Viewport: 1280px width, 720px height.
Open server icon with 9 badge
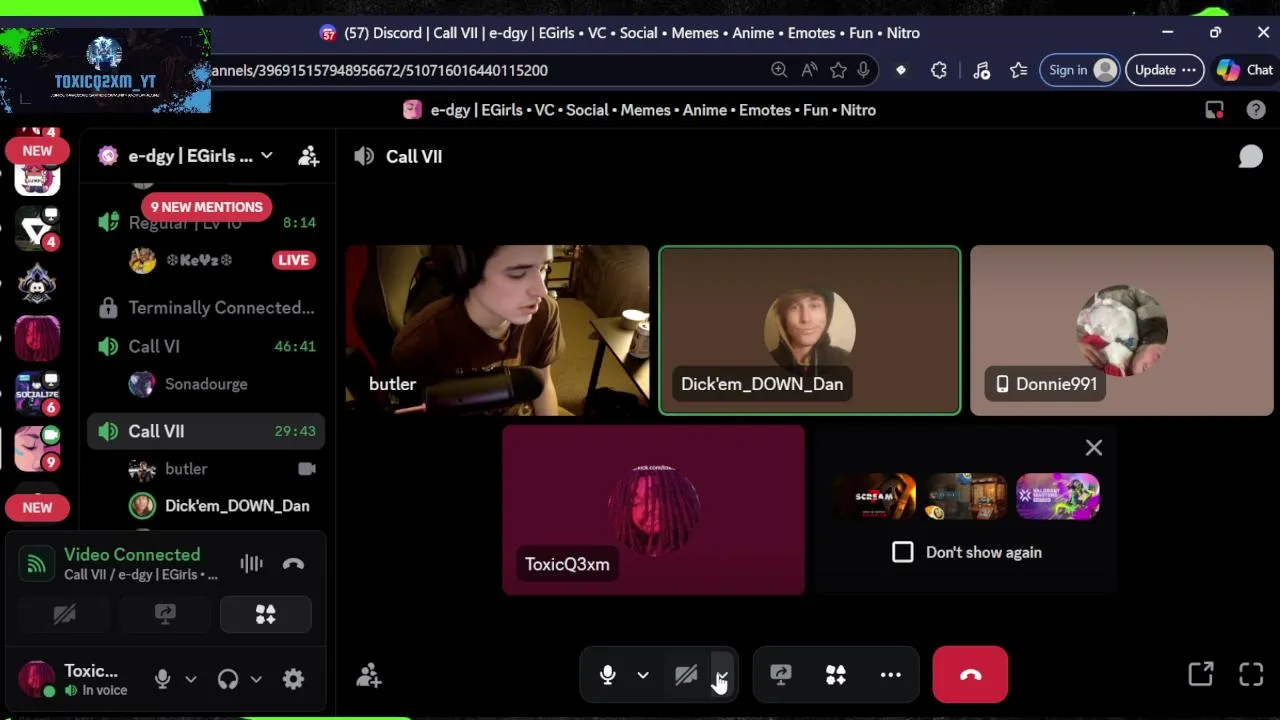(37, 447)
